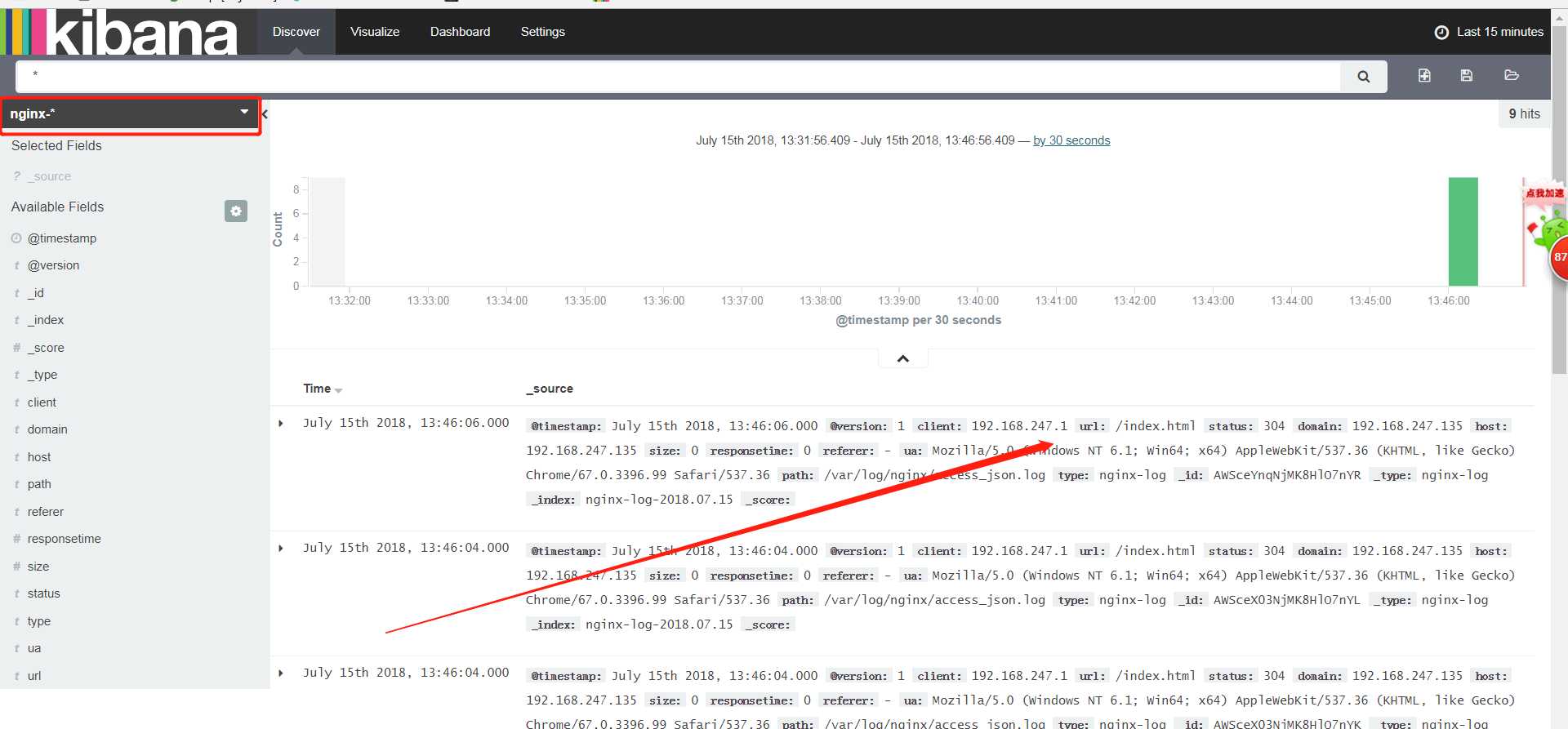Select the size field
Viewport: 1568px width, 729px height.
38,567
